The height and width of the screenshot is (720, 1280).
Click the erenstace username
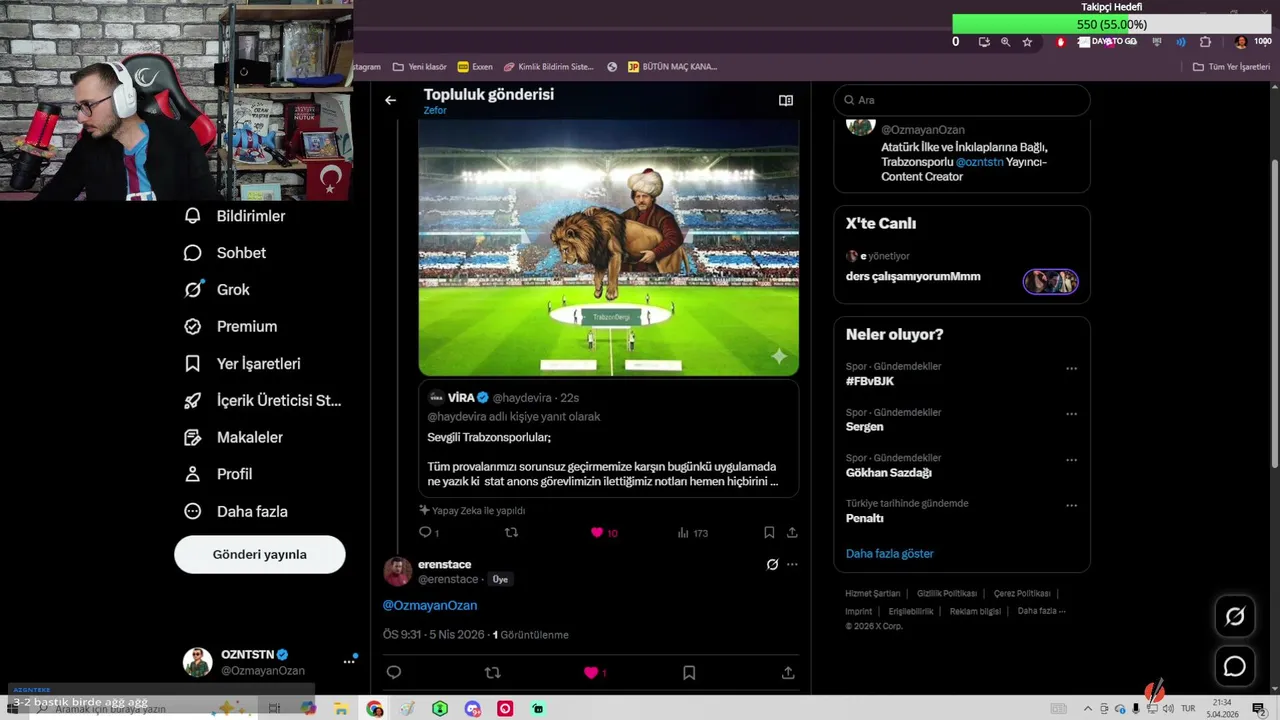444,564
